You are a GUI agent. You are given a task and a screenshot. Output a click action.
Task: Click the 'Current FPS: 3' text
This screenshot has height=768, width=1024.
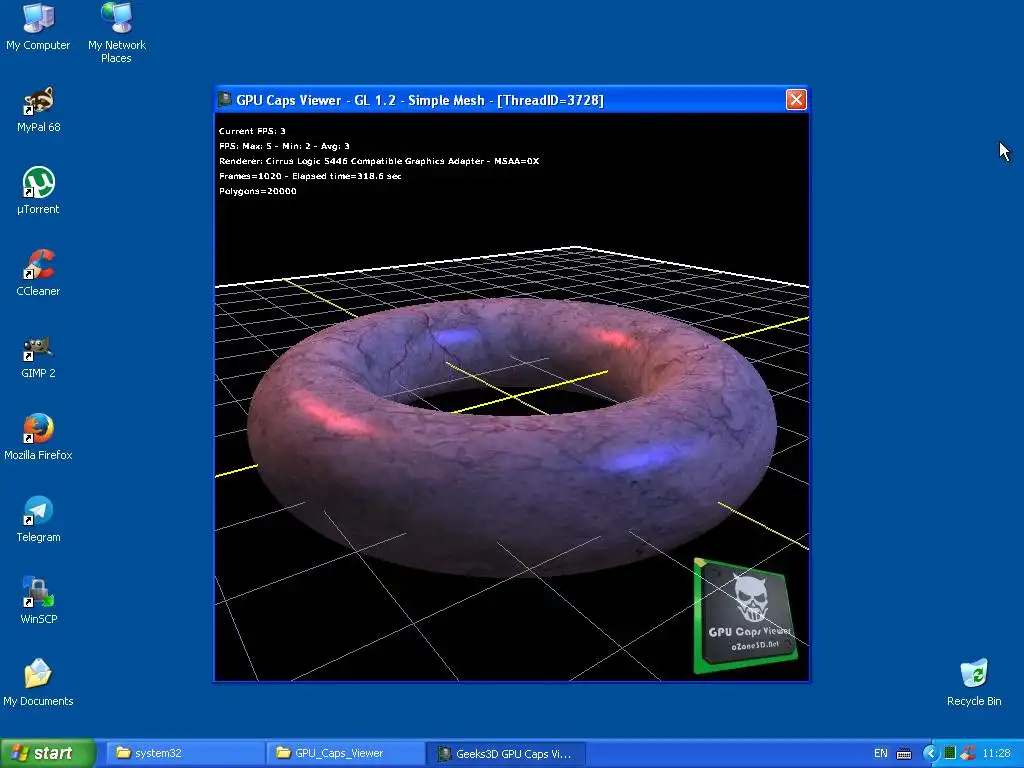click(252, 131)
